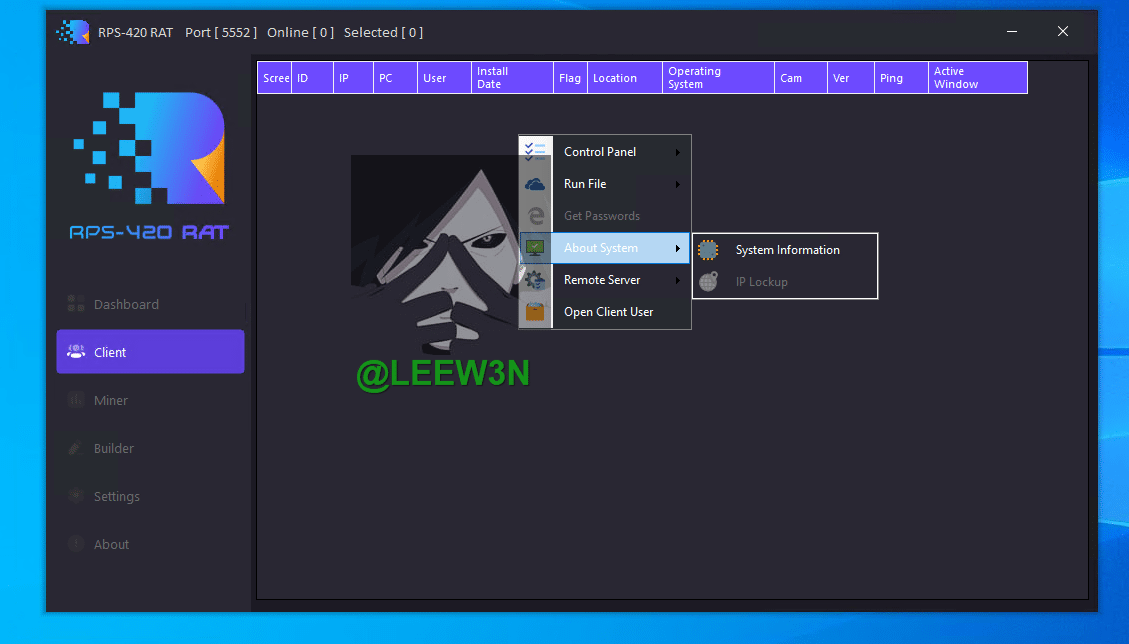Sort by the Install Date column header

click(511, 78)
